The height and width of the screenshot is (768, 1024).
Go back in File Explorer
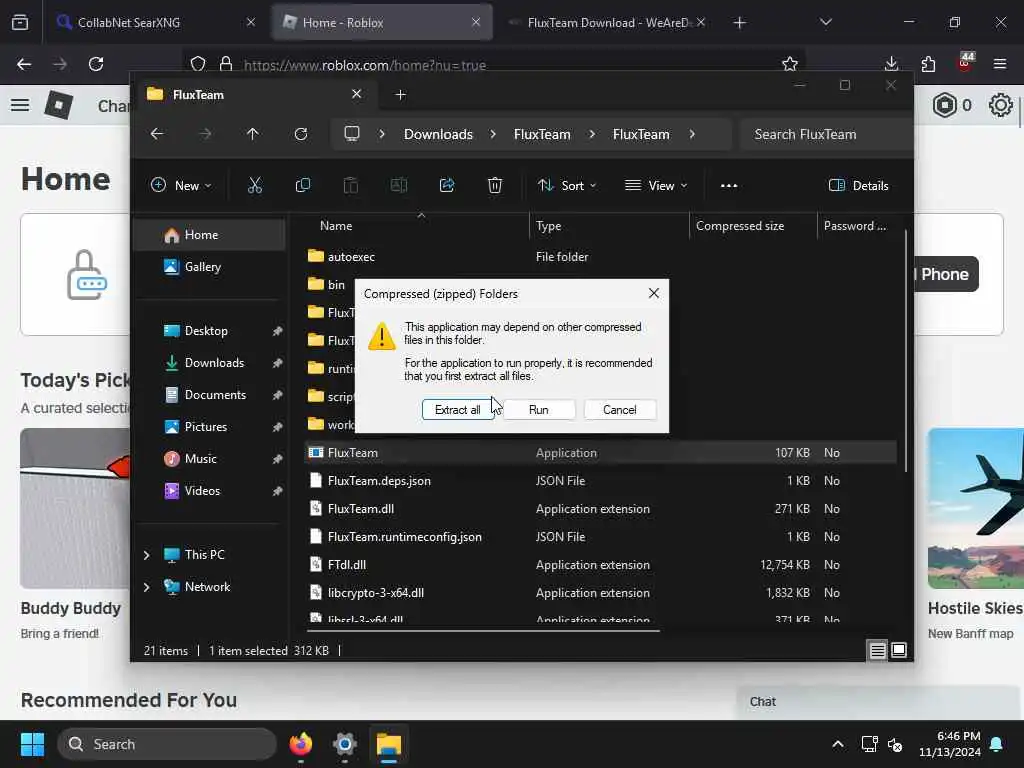click(157, 134)
